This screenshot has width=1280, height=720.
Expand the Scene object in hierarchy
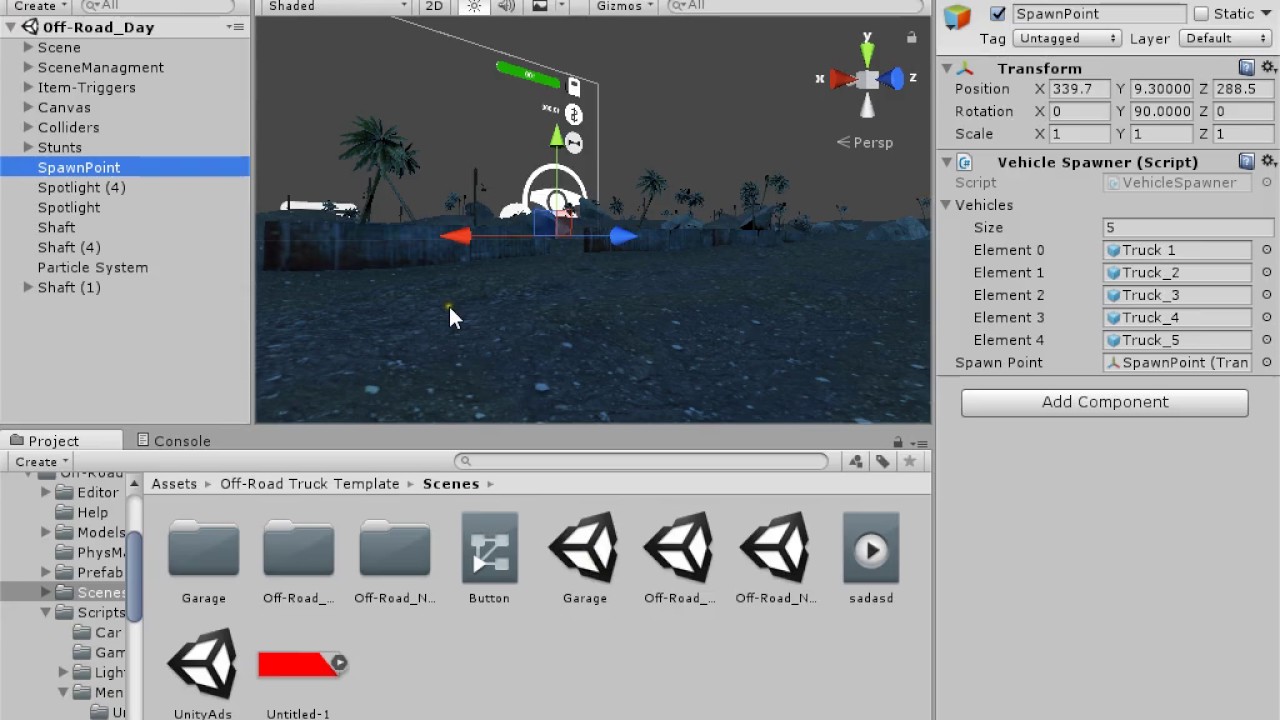tap(28, 47)
